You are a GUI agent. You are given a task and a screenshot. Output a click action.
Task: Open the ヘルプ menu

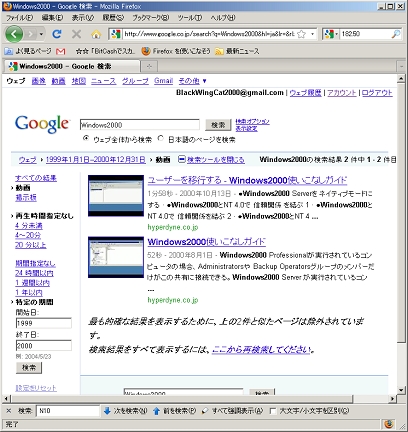coord(223,17)
